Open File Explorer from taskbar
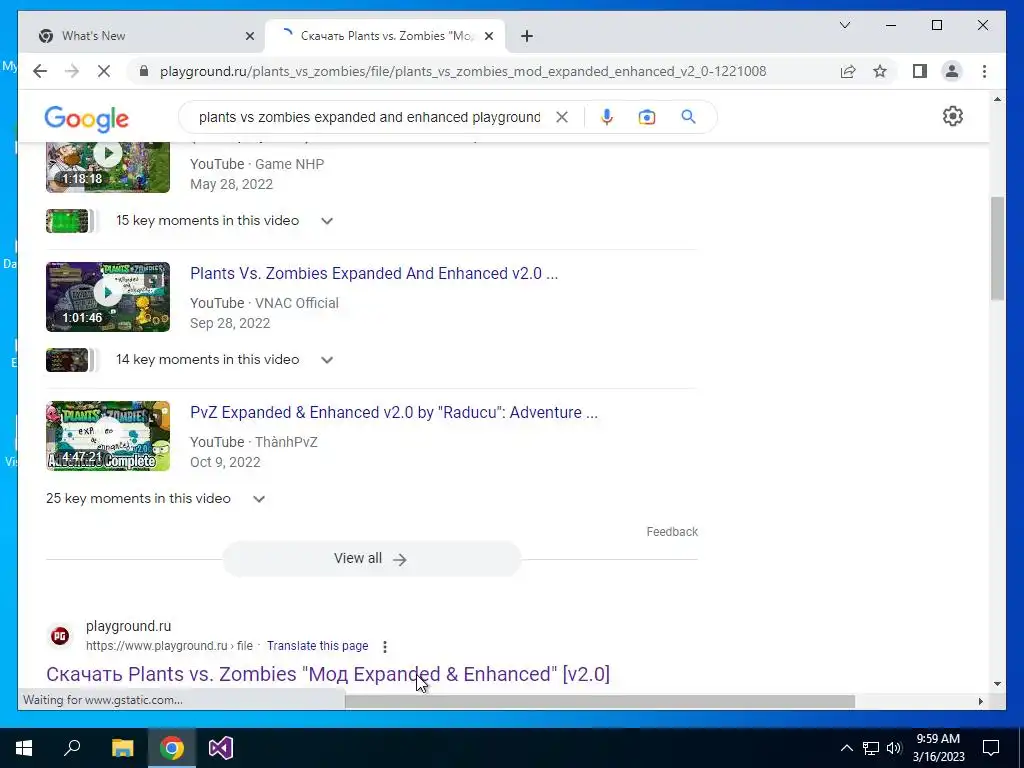This screenshot has width=1024, height=768. click(x=122, y=748)
